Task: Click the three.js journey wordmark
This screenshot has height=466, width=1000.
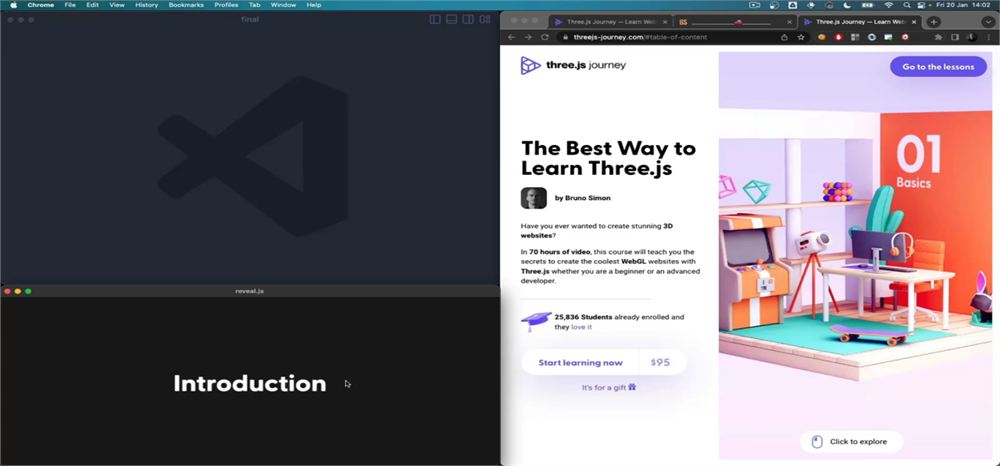Action: click(586, 65)
